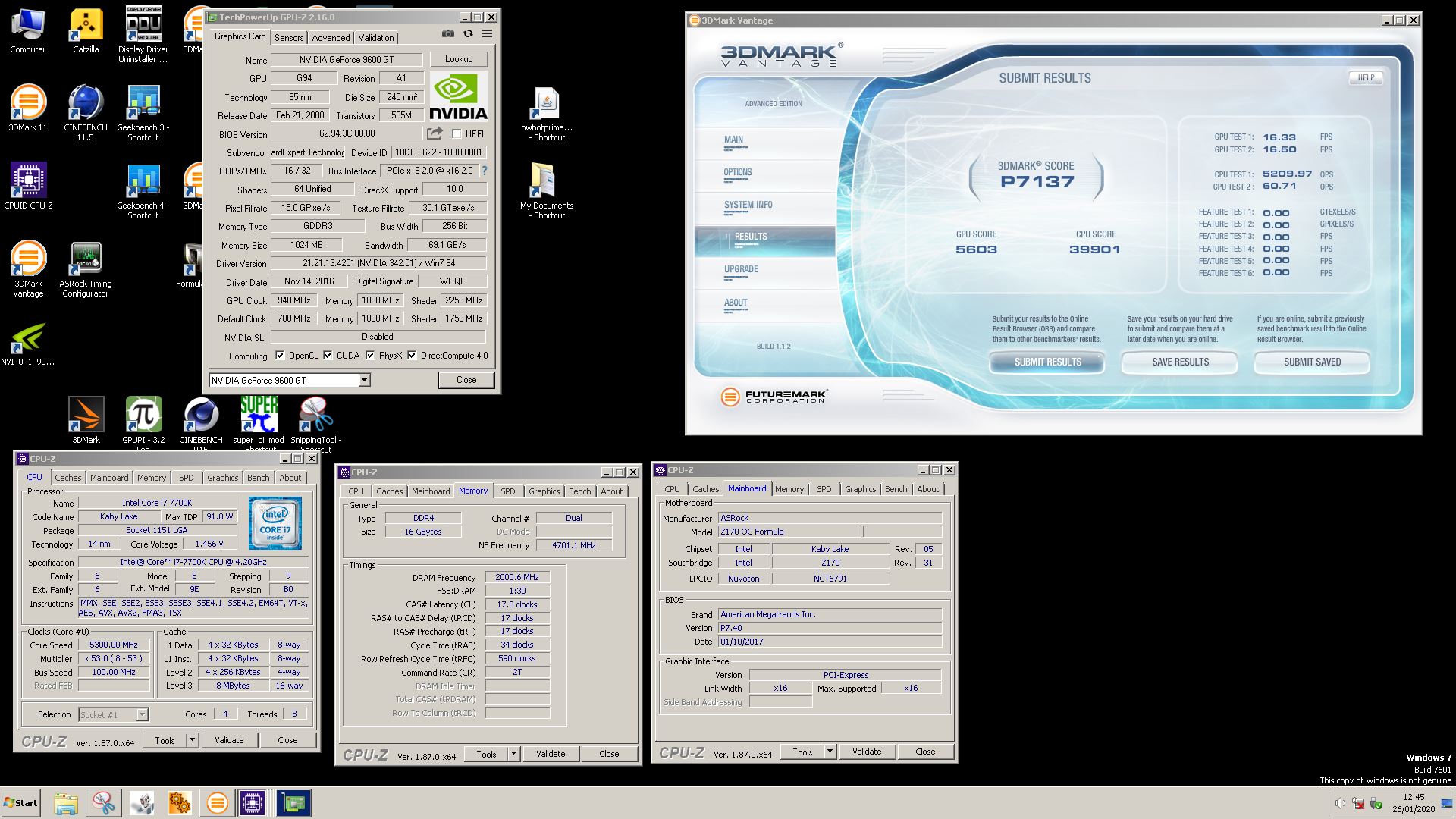The image size is (1456, 819).
Task: Launch Display Driver Uninstaller shortcut
Action: coord(143,35)
